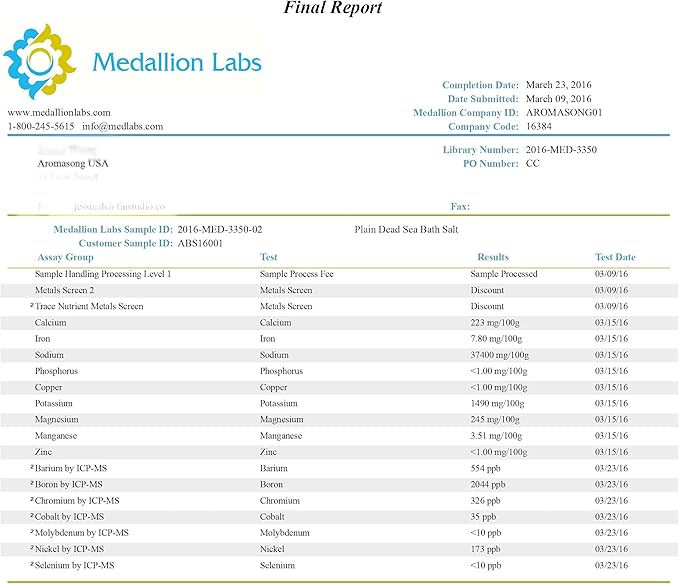The image size is (679, 584).
Task: Click the Boron result 2044 ppb
Action: click(x=488, y=484)
